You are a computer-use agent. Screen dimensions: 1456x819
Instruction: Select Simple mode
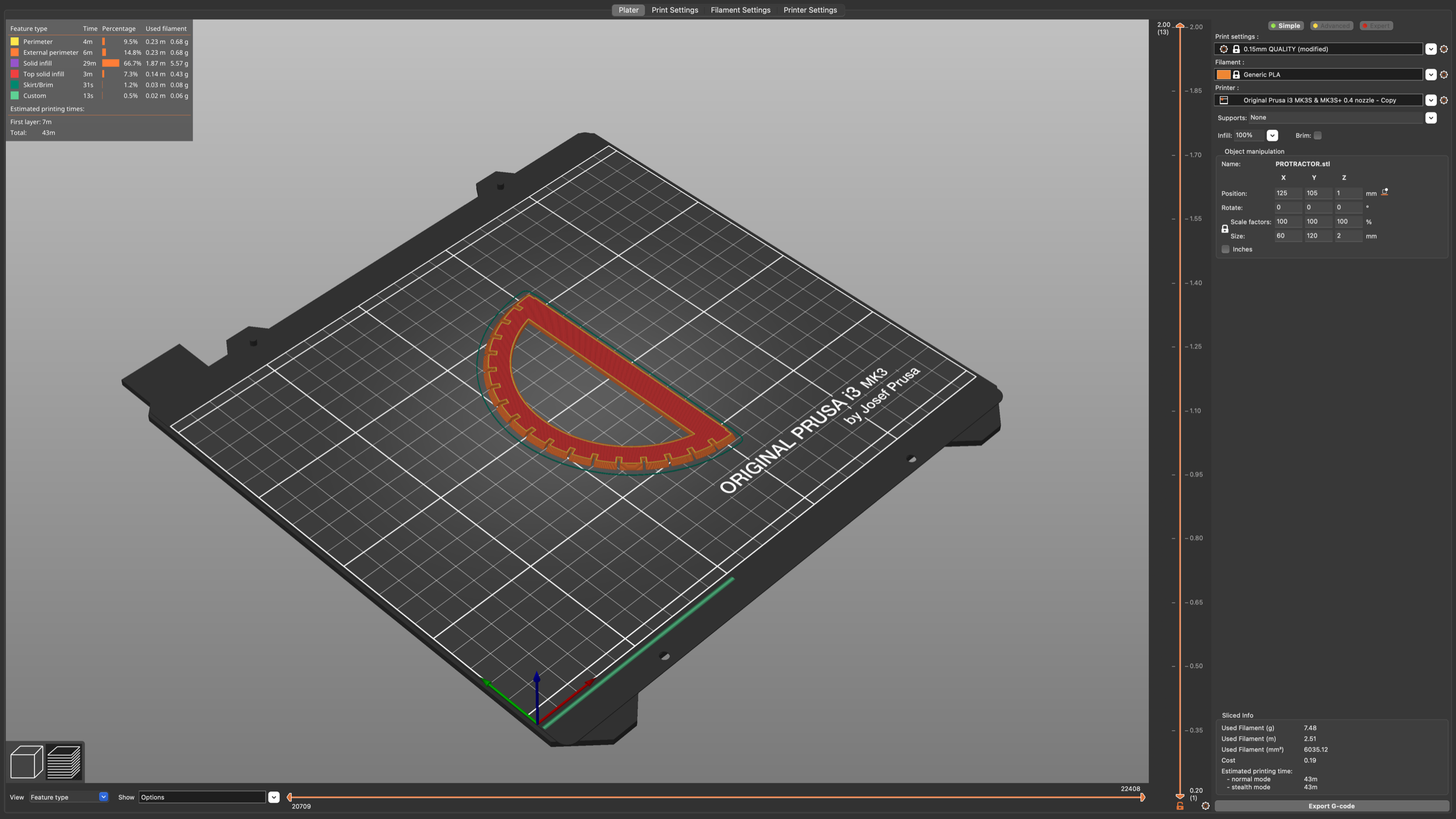click(1285, 26)
